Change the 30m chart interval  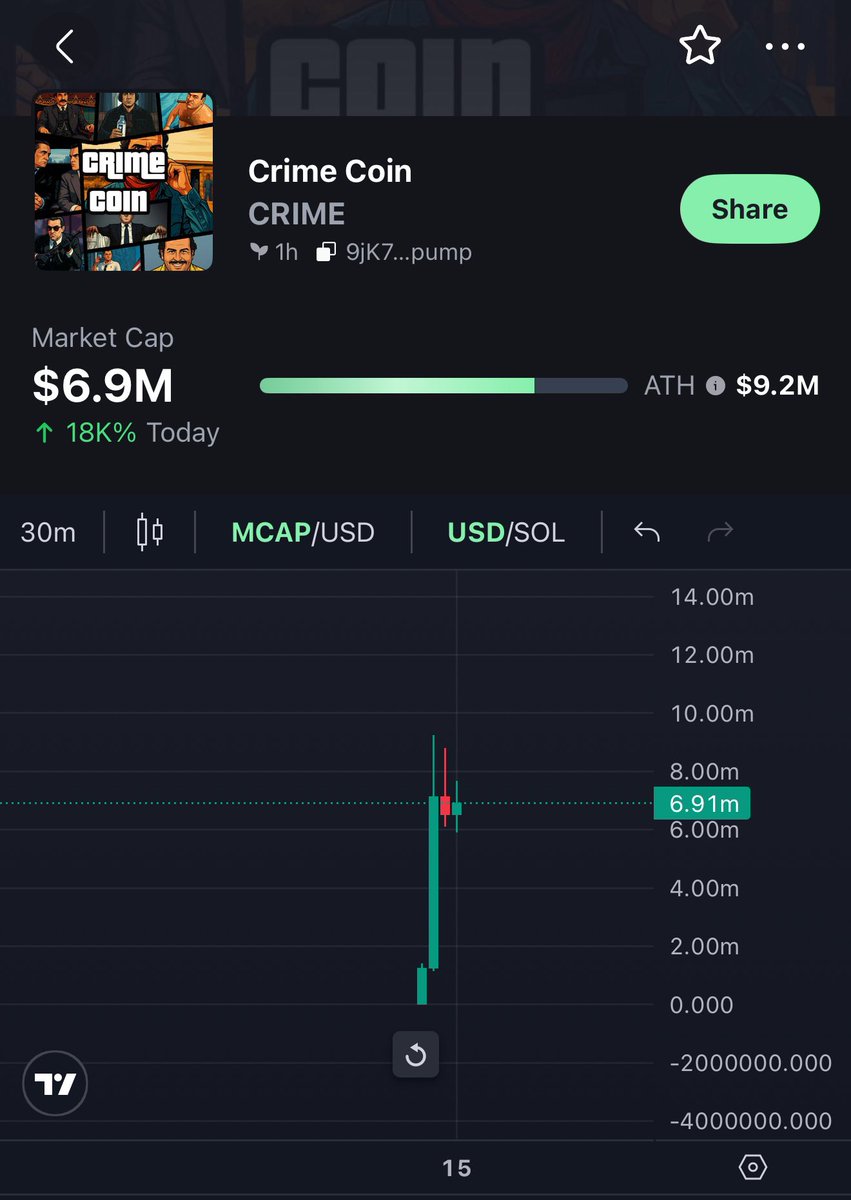[48, 533]
